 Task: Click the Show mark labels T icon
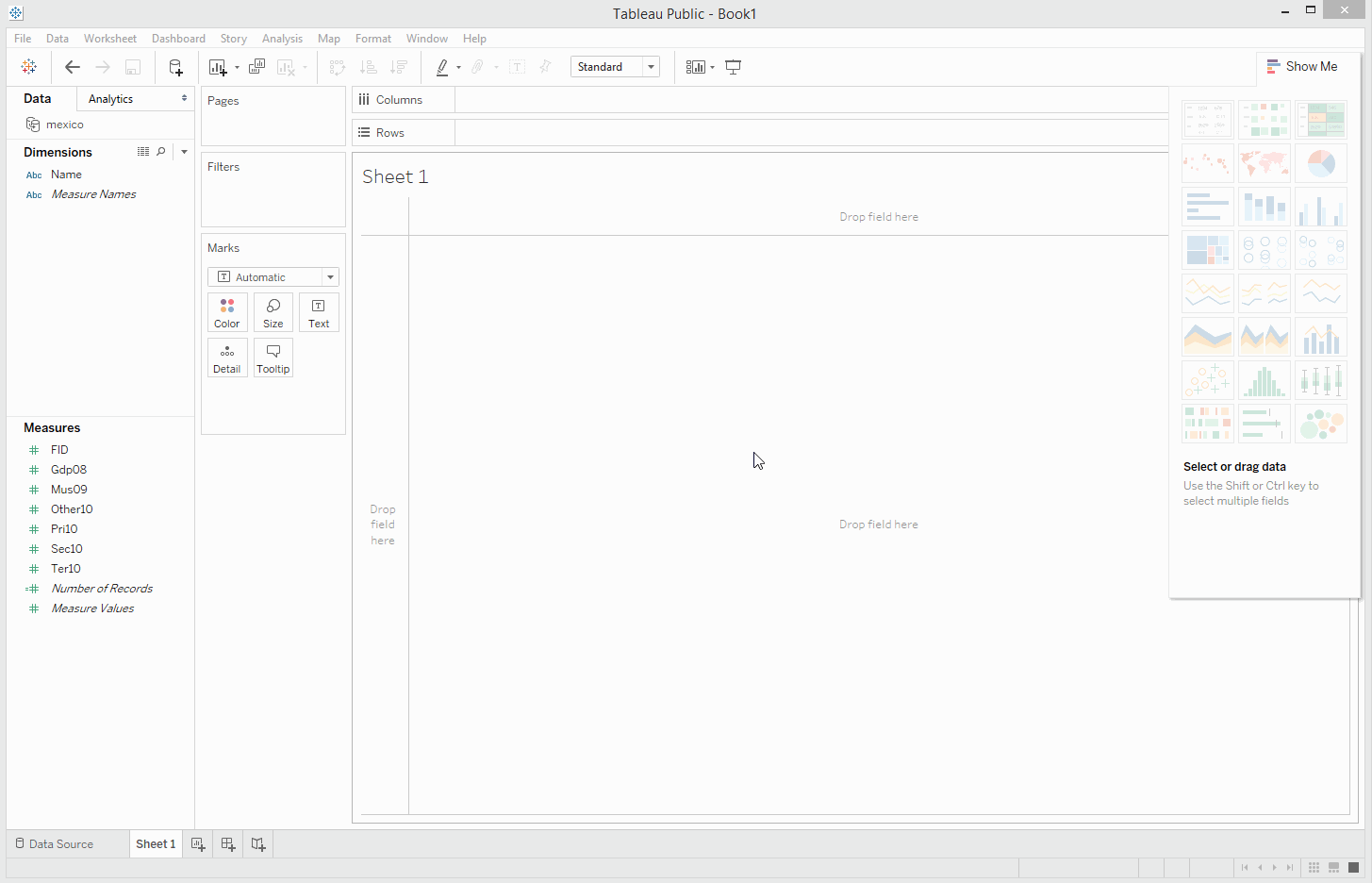pos(517,67)
